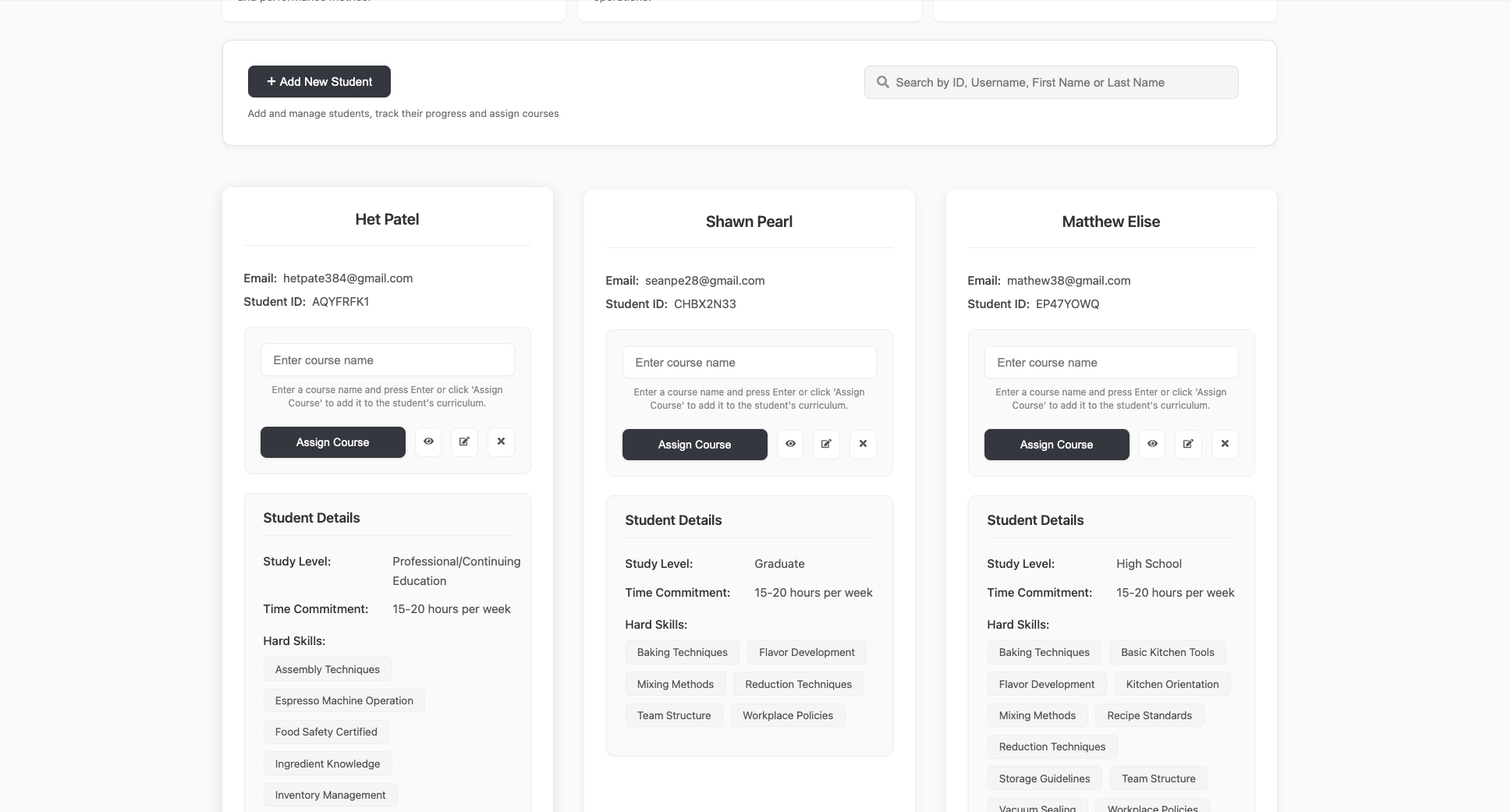Click the X remove icon on Het Patel's card
The width and height of the screenshot is (1511, 812).
coord(501,441)
